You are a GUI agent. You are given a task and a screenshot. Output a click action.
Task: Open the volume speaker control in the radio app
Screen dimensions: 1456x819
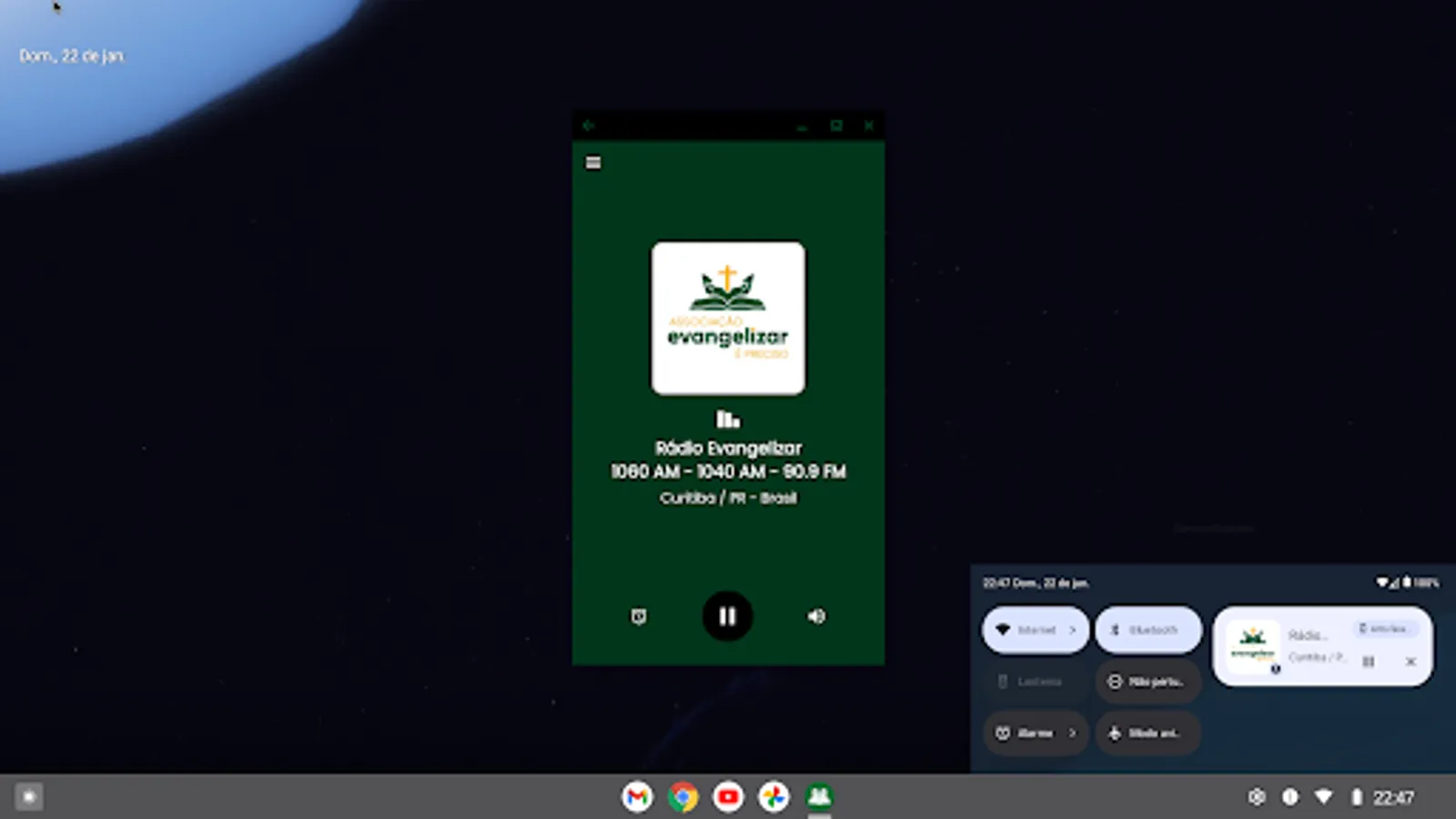(x=816, y=616)
